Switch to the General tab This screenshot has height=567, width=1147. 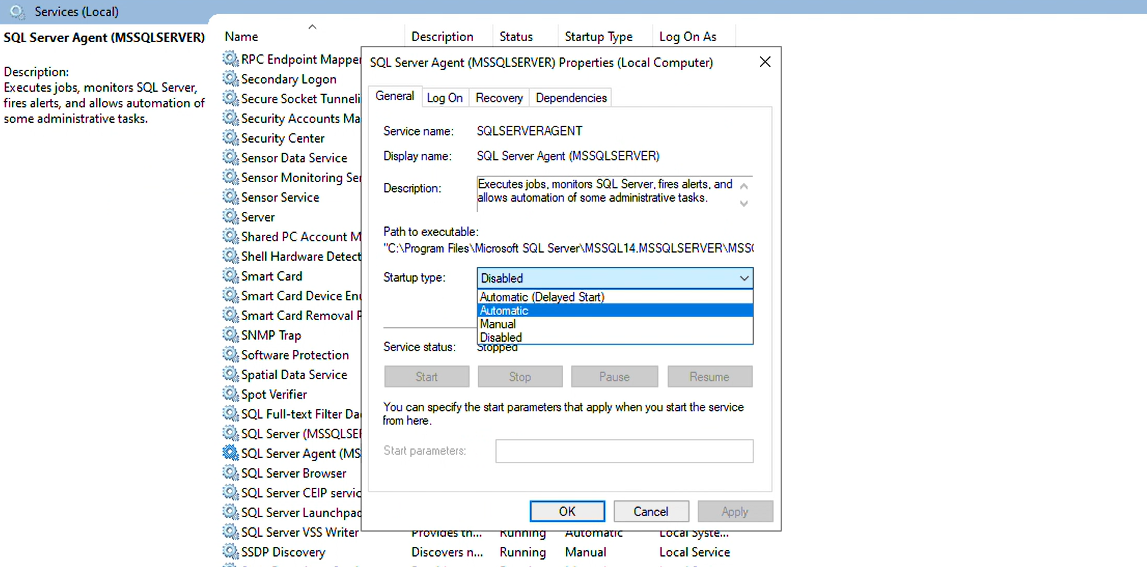pyautogui.click(x=395, y=97)
